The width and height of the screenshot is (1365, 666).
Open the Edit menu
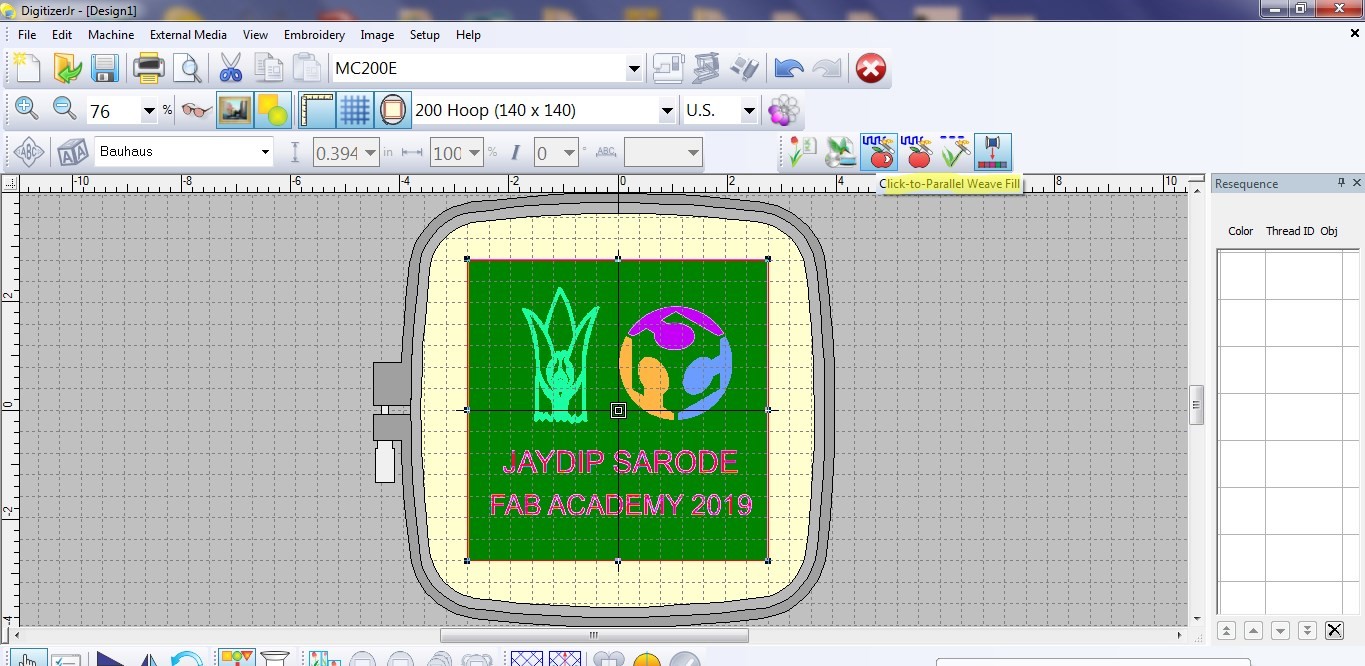(62, 34)
